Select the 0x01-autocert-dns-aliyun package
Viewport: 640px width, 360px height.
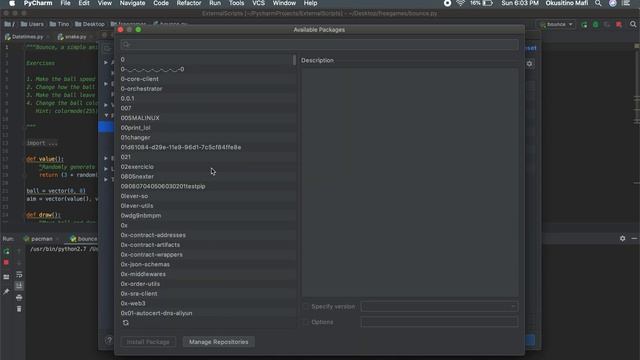click(207, 313)
